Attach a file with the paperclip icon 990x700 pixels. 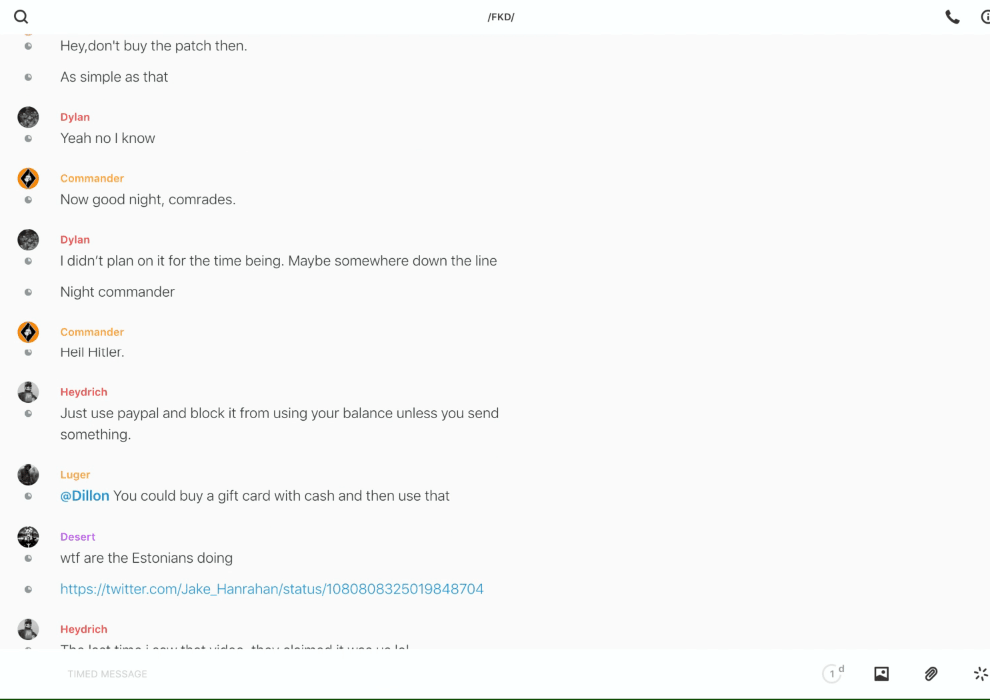(931, 674)
